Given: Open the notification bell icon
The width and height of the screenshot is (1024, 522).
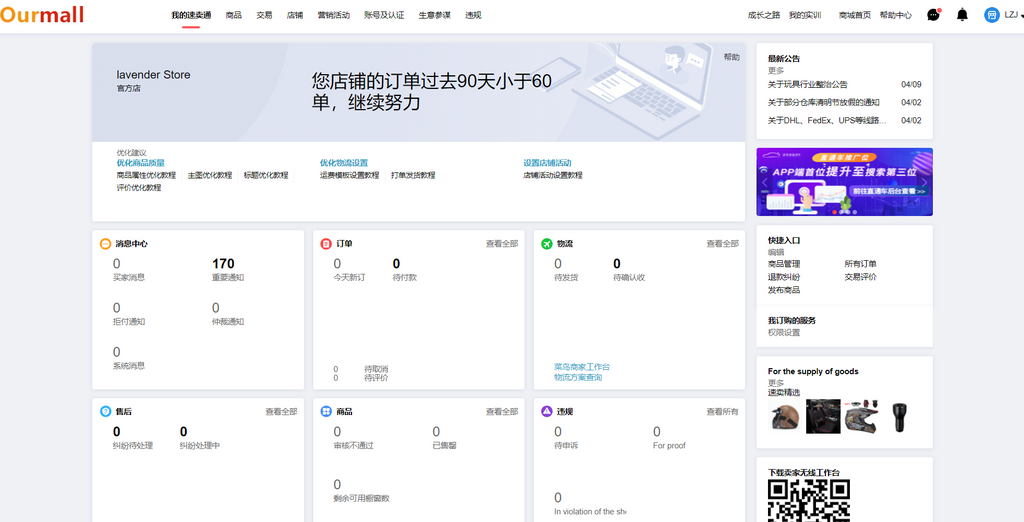Looking at the screenshot, I should click(962, 14).
